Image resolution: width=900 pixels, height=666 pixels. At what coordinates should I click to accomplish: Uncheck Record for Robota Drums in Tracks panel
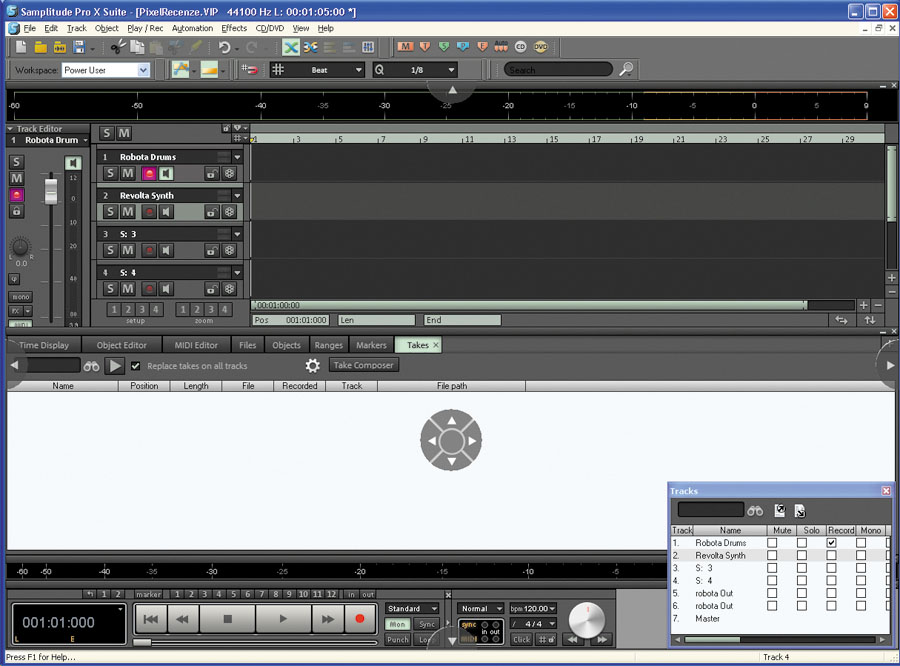(832, 542)
